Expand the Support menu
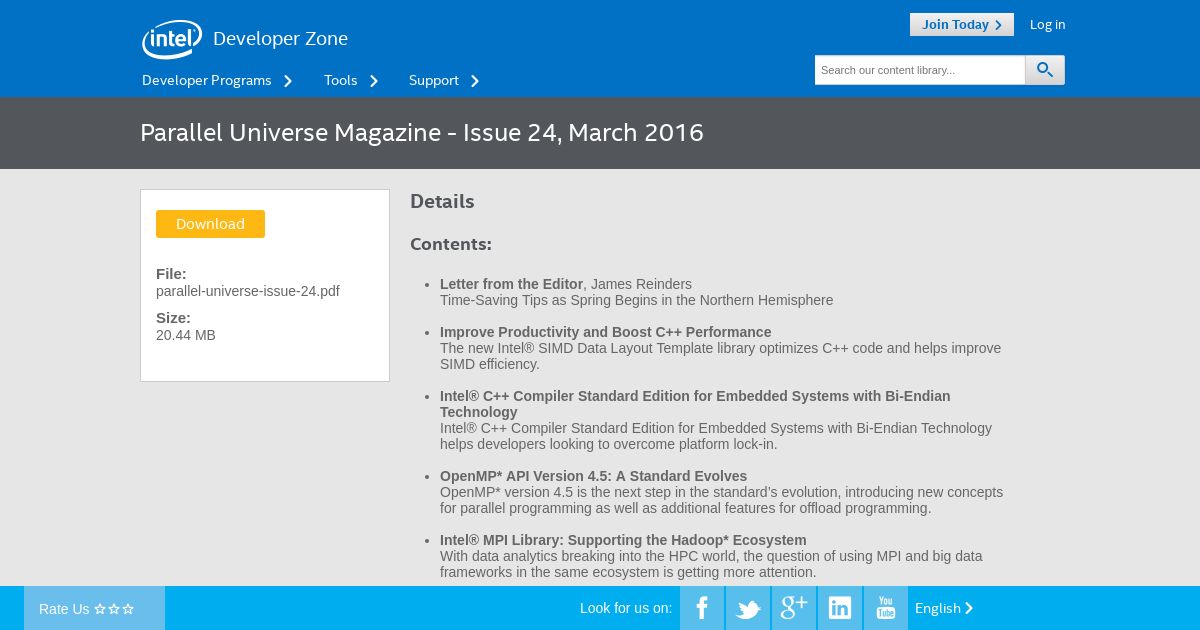 pyautogui.click(x=444, y=80)
